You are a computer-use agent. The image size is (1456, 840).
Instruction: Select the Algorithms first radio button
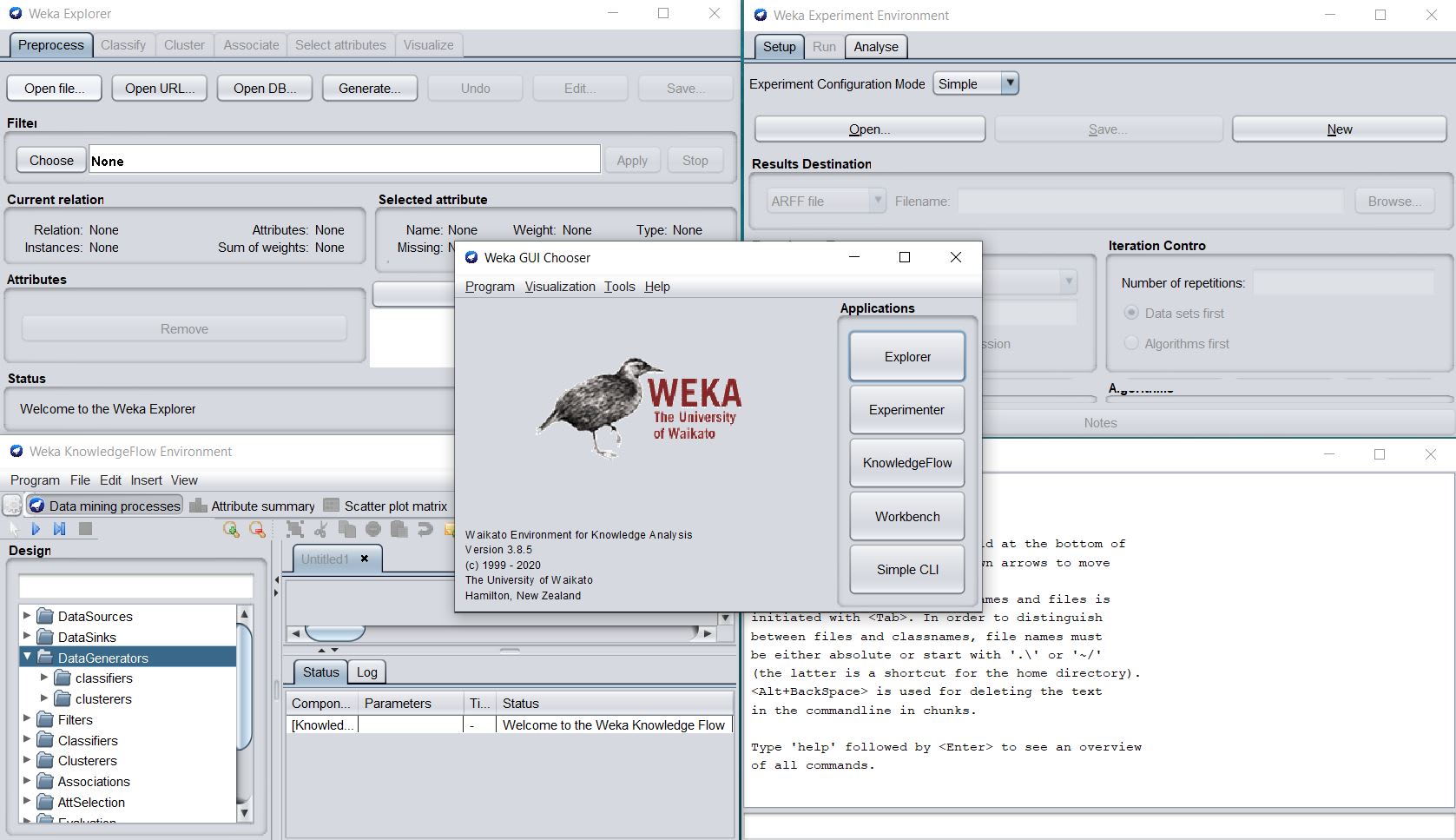coord(1131,343)
